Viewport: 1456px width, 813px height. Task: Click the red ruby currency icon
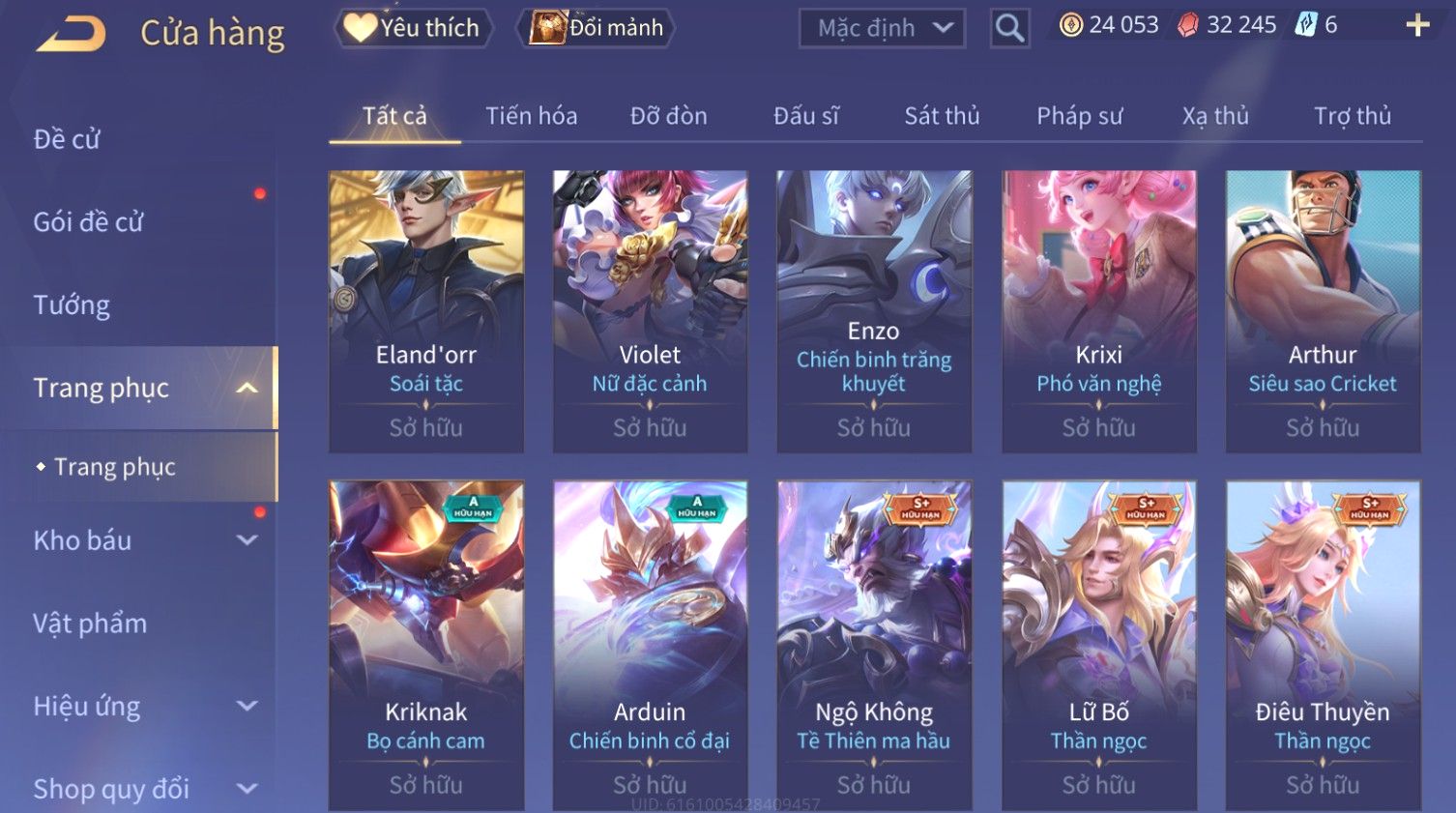click(1188, 25)
